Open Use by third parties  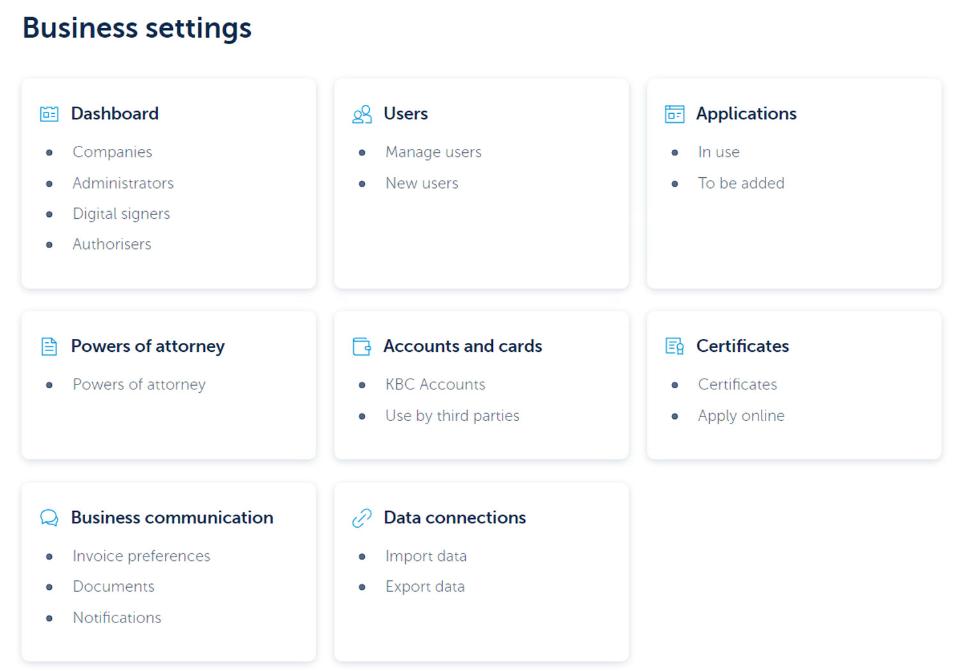point(453,415)
